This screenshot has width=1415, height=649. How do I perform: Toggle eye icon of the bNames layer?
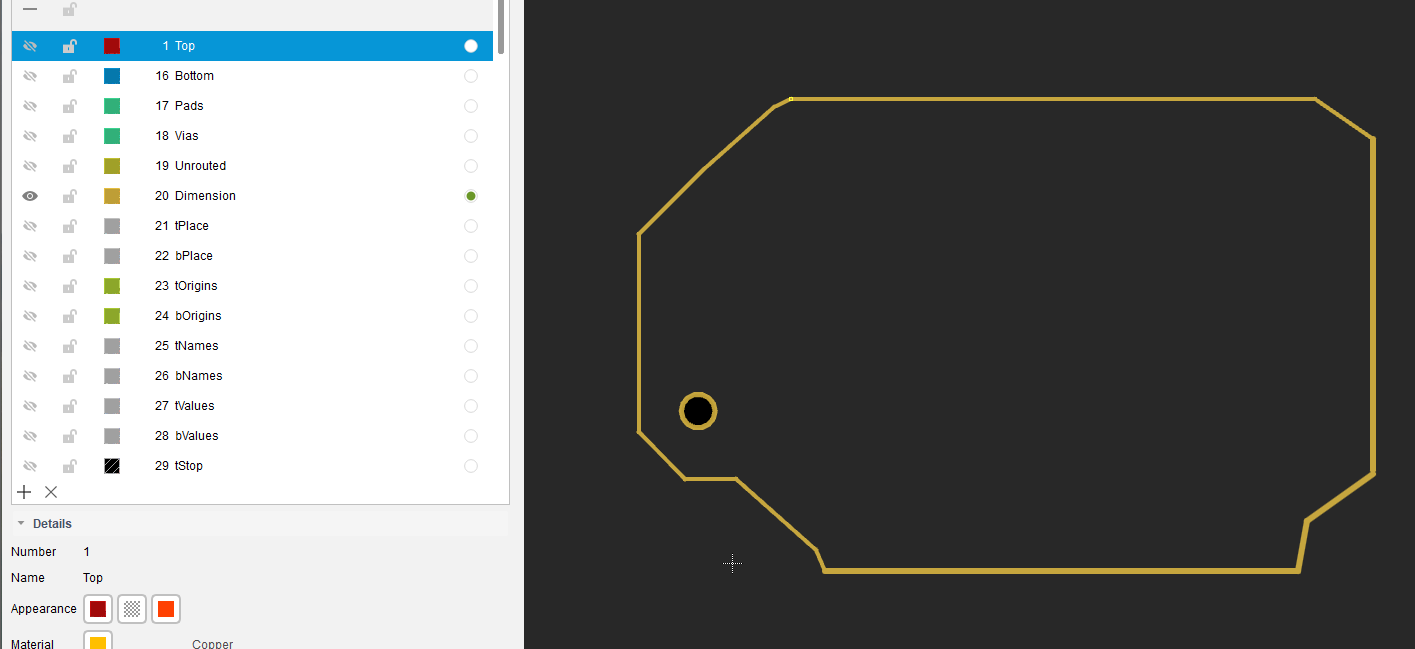(x=30, y=376)
